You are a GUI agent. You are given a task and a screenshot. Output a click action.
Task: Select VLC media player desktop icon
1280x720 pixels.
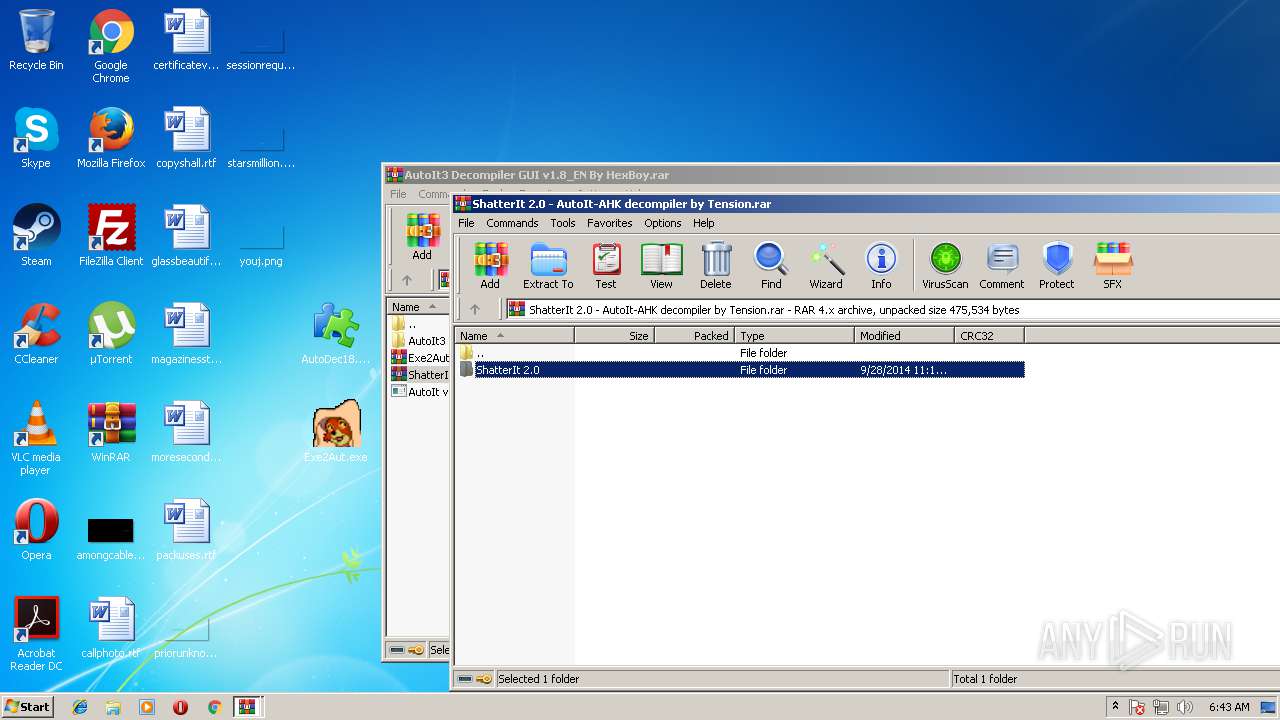pyautogui.click(x=36, y=439)
